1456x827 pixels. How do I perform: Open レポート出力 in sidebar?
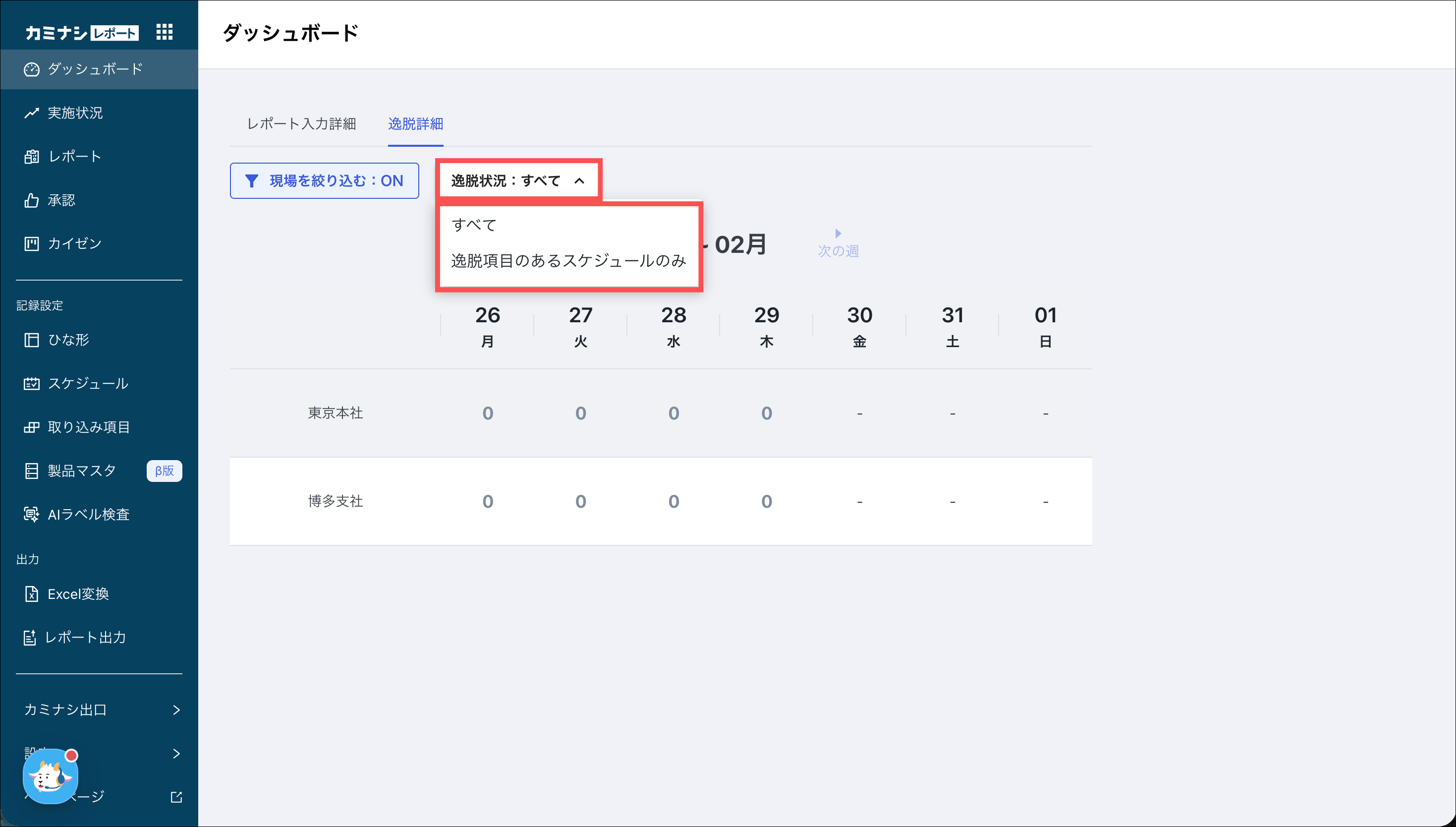pyautogui.click(x=85, y=637)
